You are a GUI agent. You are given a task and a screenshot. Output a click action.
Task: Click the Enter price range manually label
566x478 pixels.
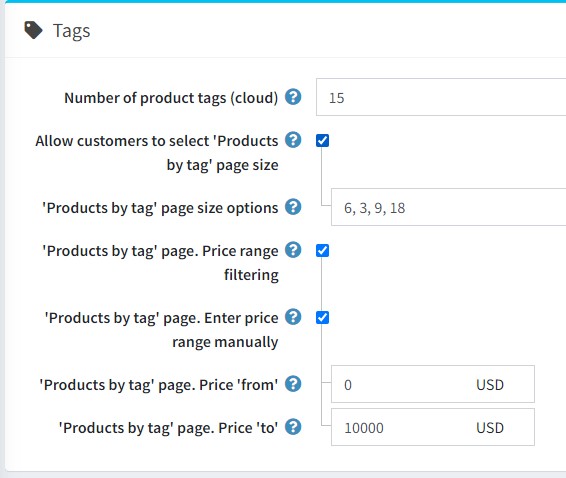pos(161,330)
